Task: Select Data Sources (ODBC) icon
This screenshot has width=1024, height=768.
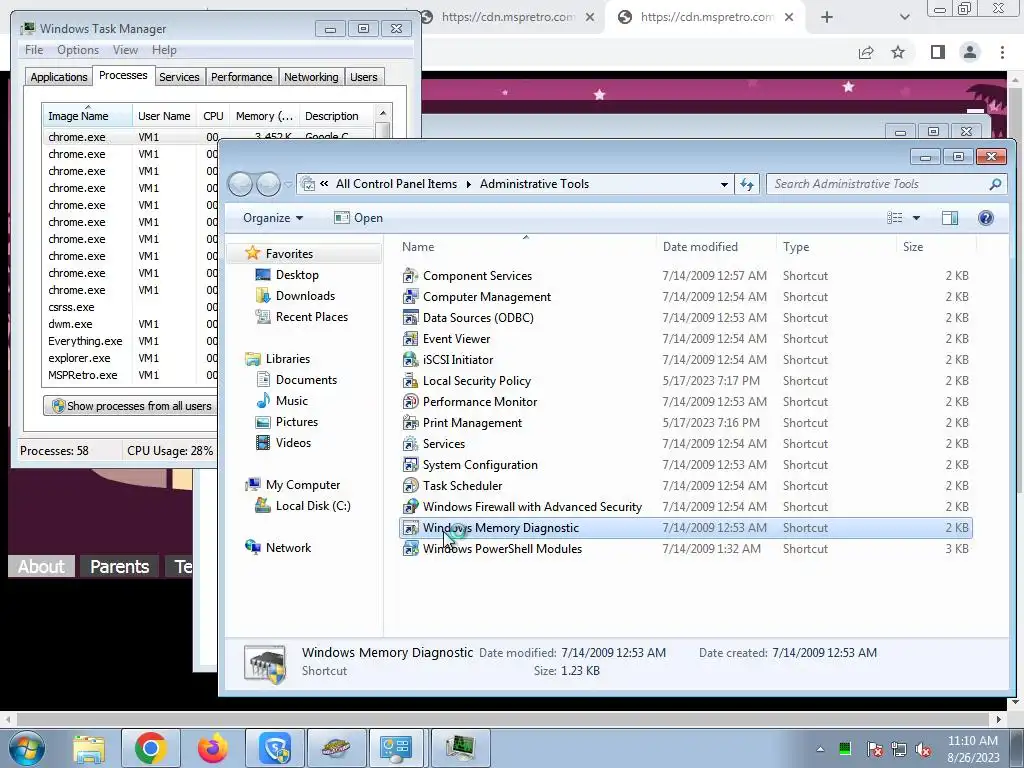Action: point(410,317)
